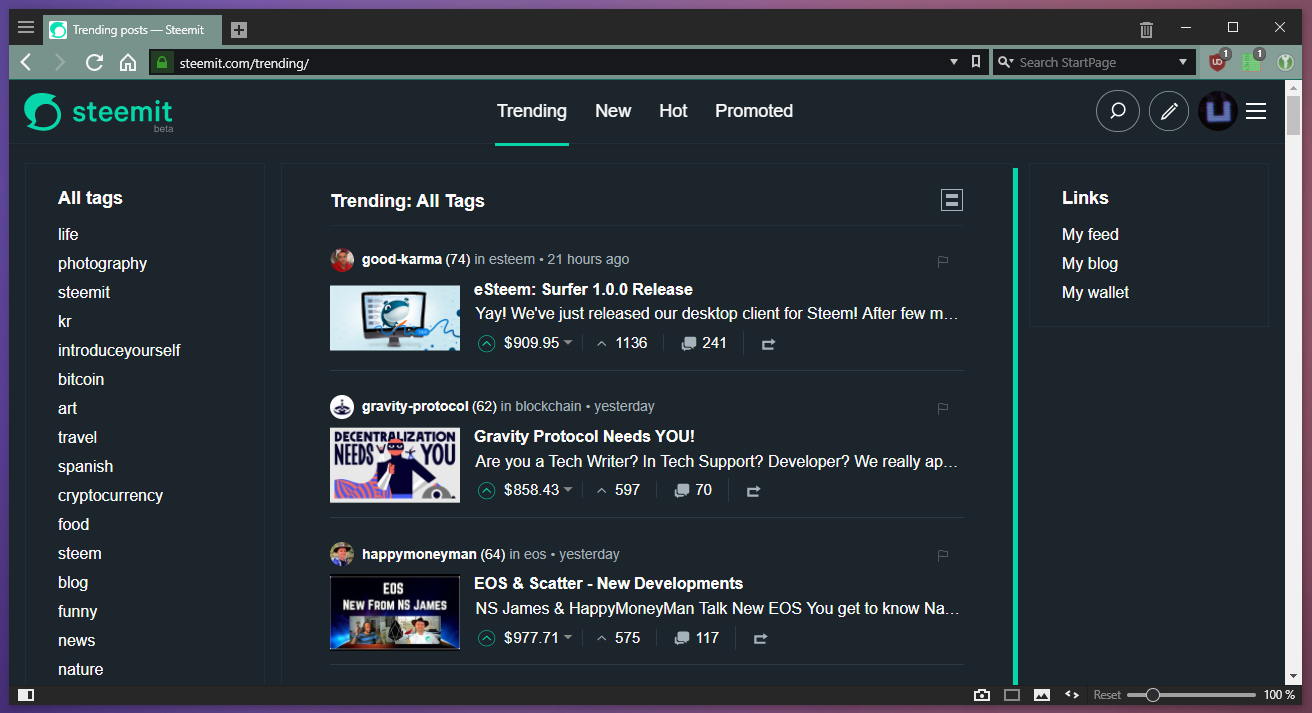Open a new tab with the plus button
Image resolution: width=1312 pixels, height=713 pixels.
pyautogui.click(x=239, y=30)
